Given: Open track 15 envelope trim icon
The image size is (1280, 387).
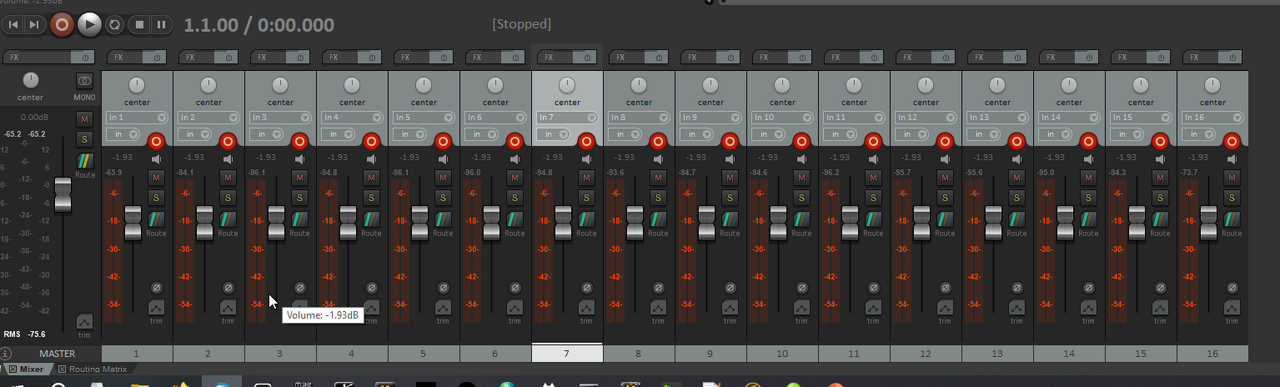Looking at the screenshot, I should 1161,307.
